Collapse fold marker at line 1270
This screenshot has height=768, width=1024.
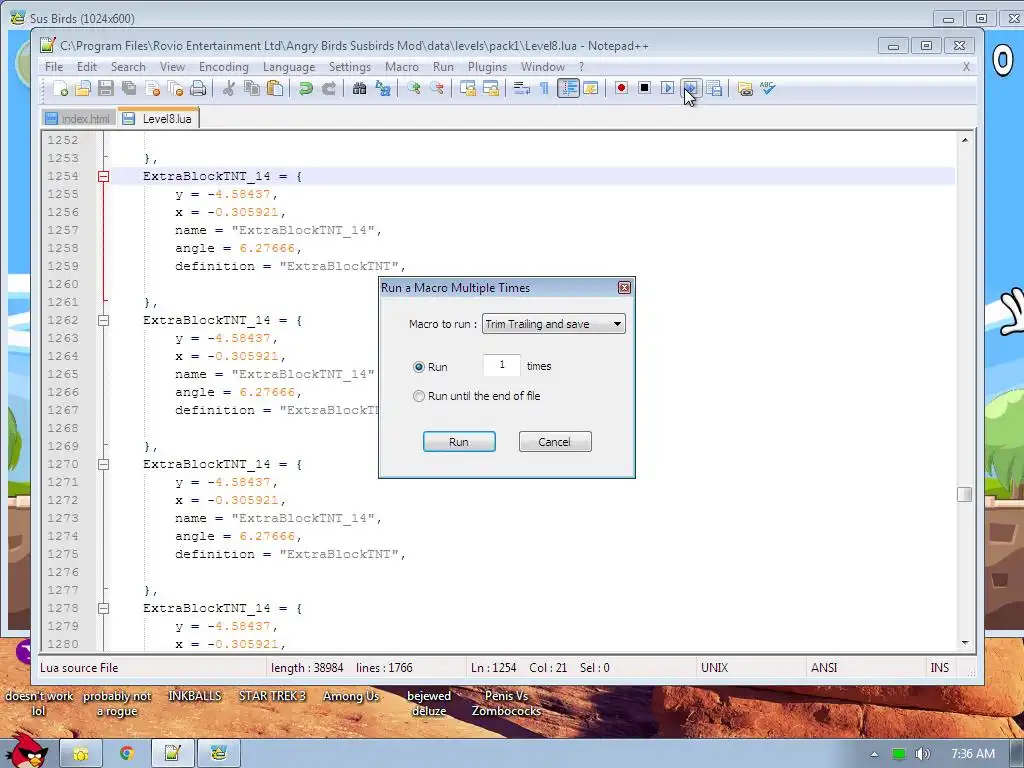[103, 464]
